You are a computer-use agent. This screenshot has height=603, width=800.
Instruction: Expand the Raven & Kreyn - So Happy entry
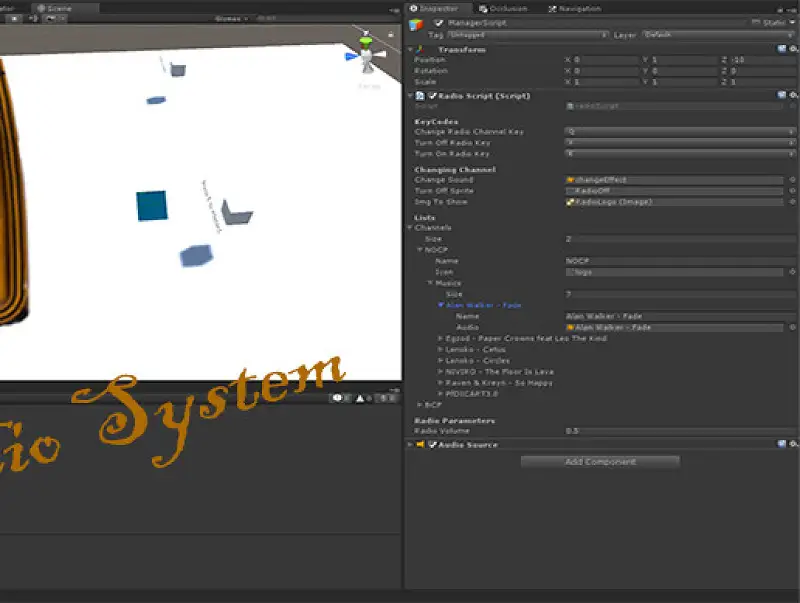(440, 383)
